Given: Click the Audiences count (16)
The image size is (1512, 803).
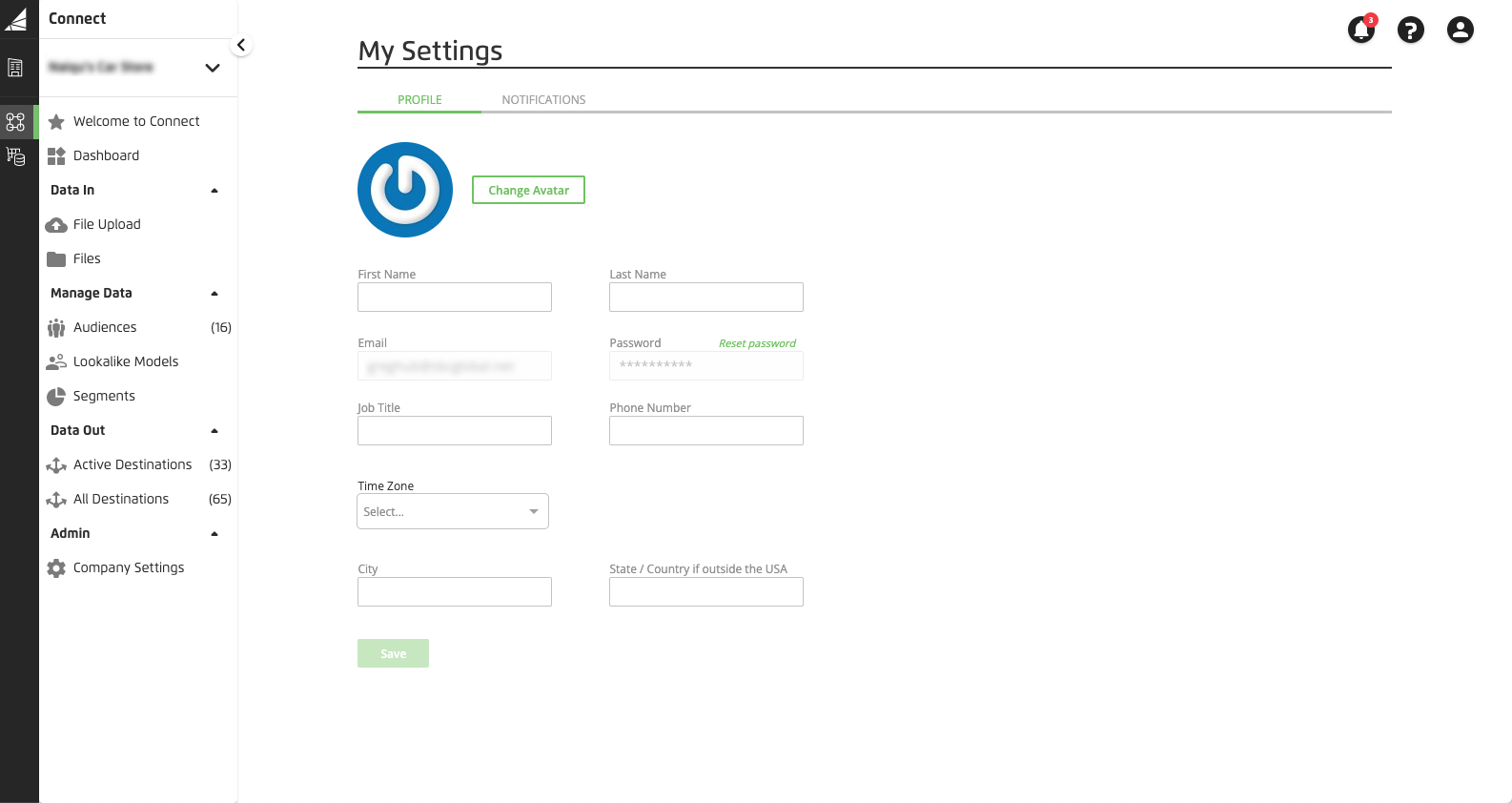Looking at the screenshot, I should coord(220,327).
